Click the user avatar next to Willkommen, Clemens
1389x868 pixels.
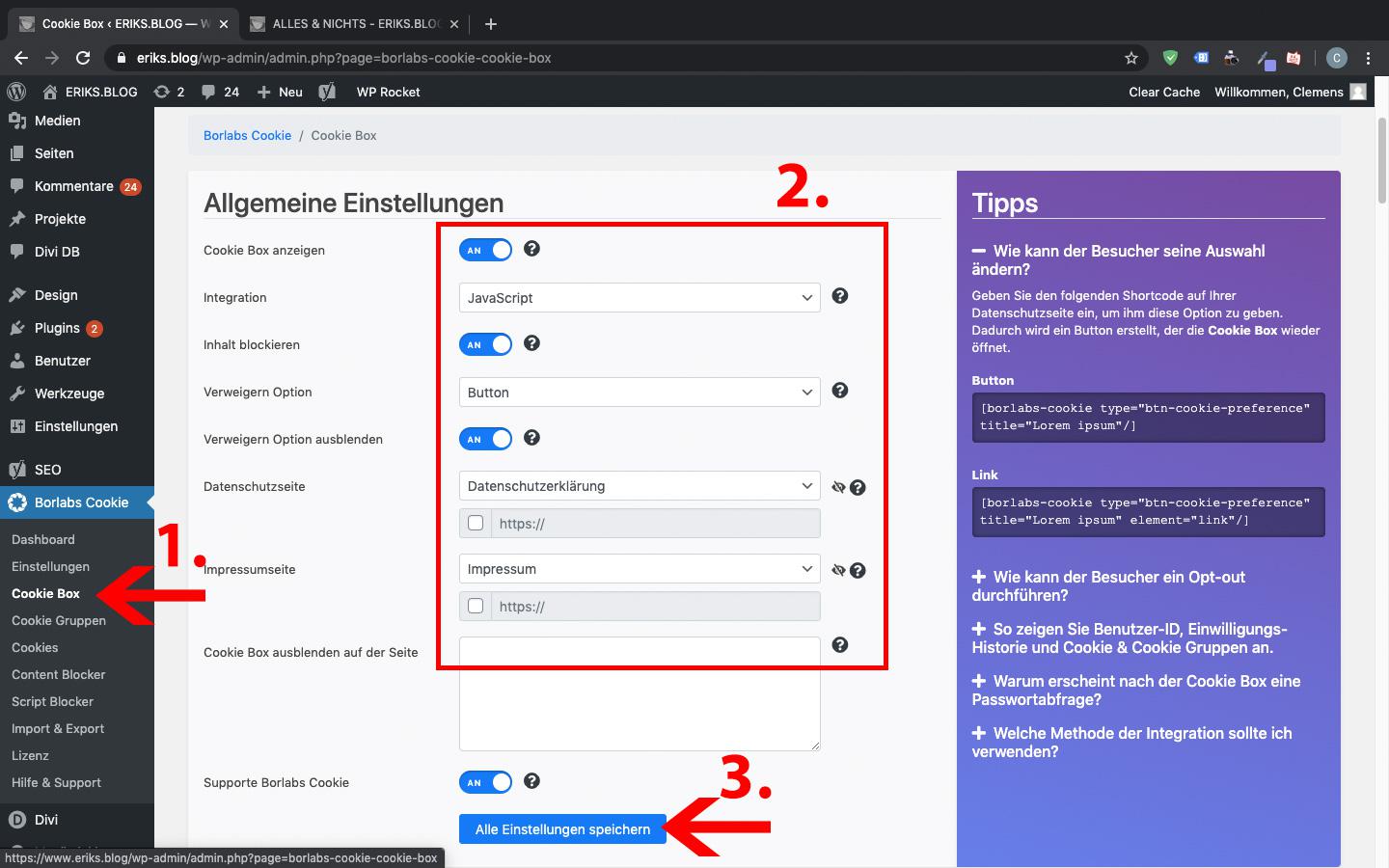point(1358,92)
